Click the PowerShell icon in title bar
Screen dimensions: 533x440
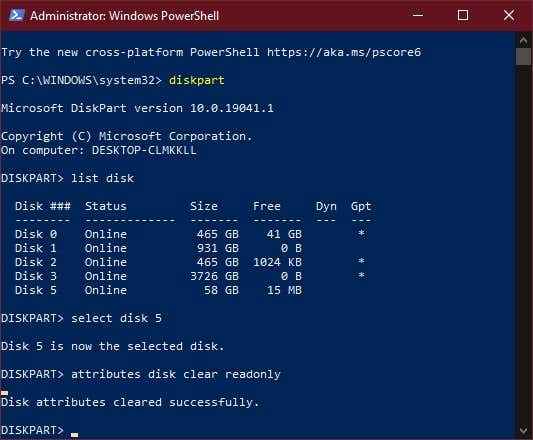[16, 15]
